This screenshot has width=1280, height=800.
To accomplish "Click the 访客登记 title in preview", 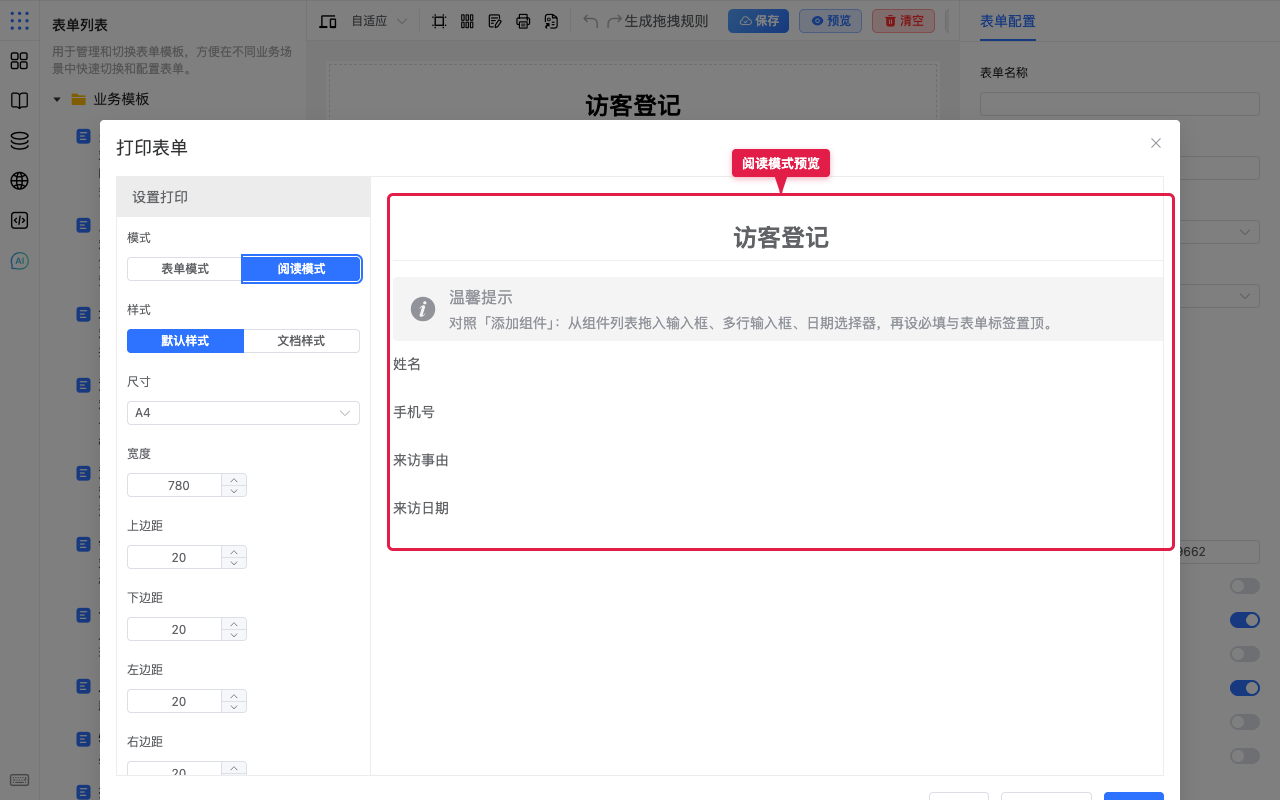I will tap(781, 237).
